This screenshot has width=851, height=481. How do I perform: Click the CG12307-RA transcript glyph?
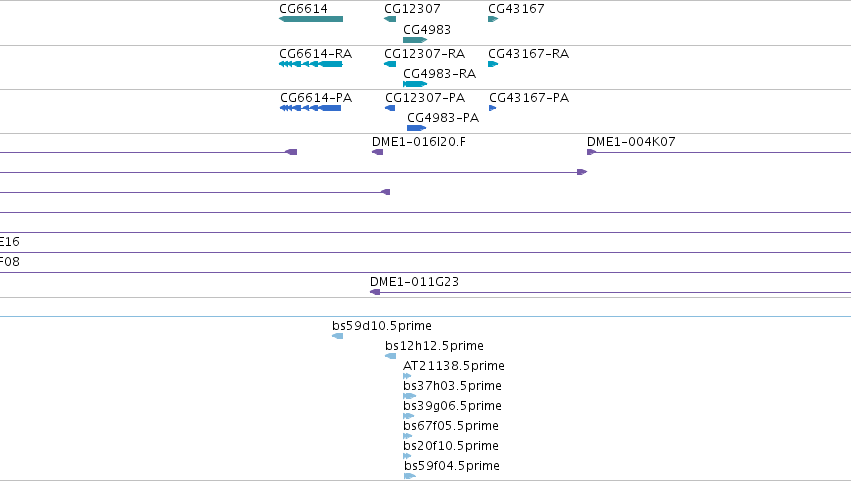click(390, 64)
